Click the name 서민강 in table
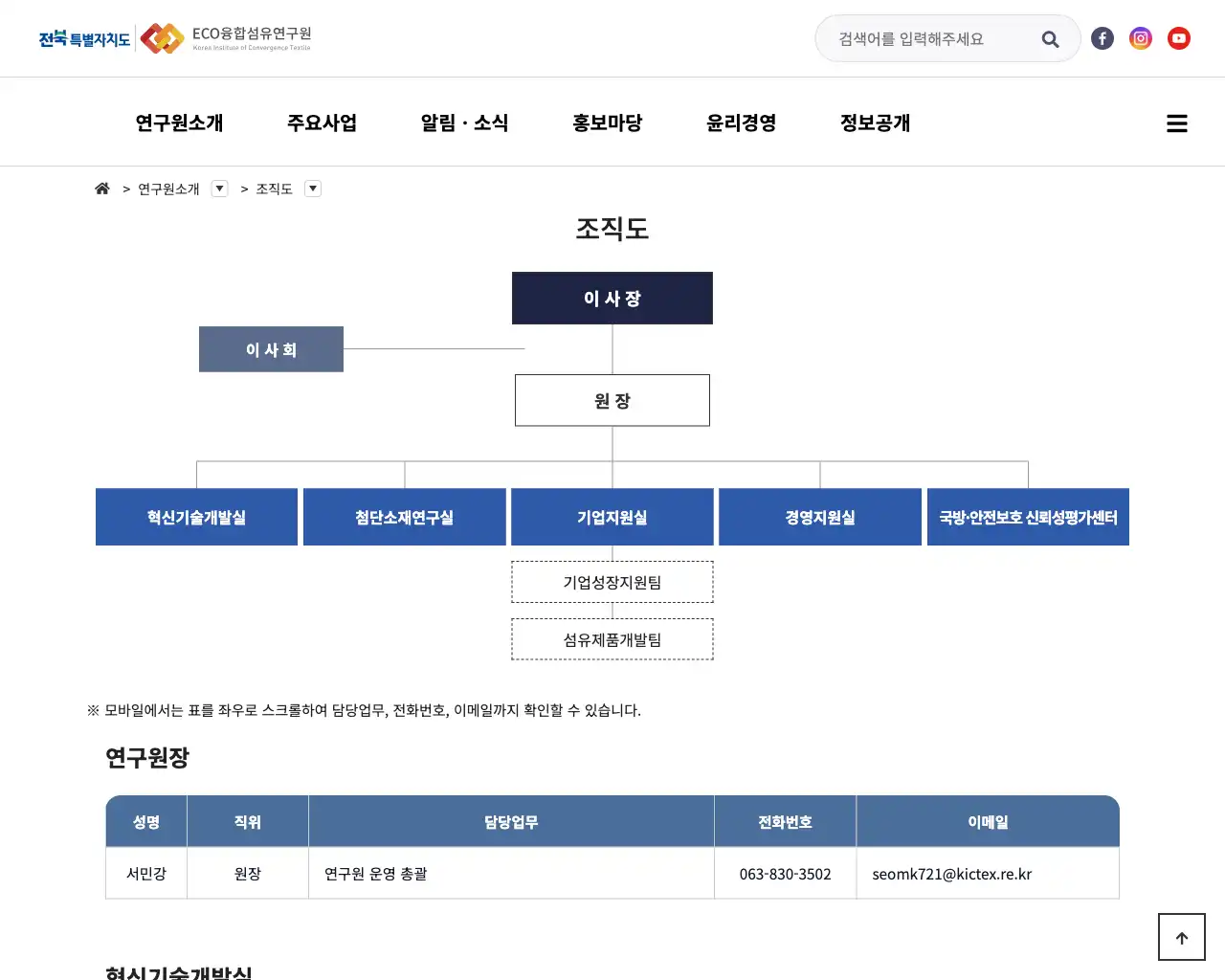This screenshot has height=980, width=1225. tap(146, 874)
